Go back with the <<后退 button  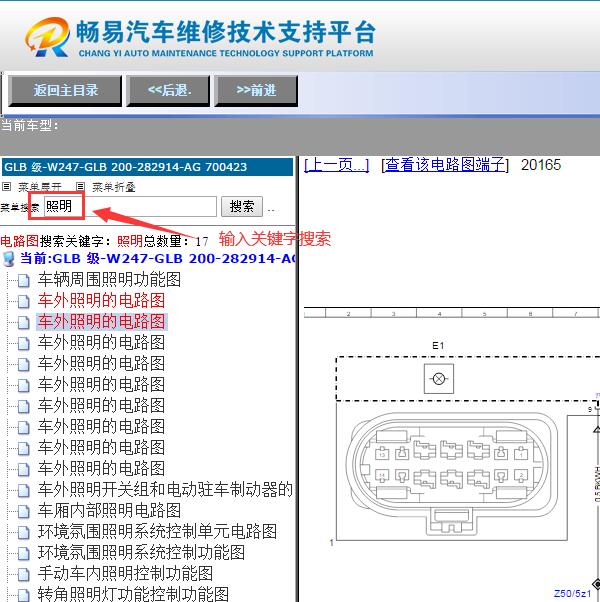168,91
